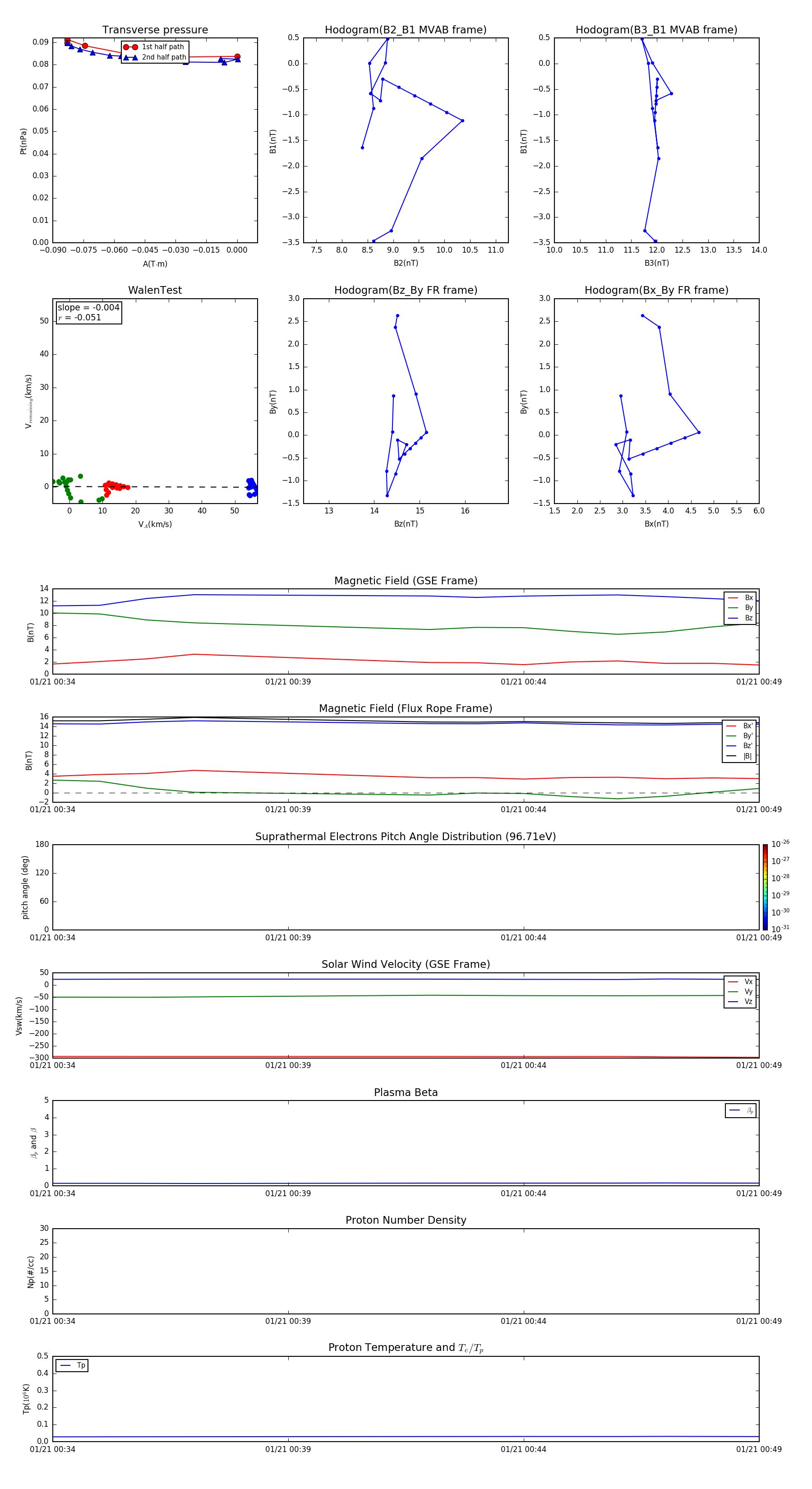812x1489 pixels.
Task: Click the "Tp(10^6K)" y-axis label
Action: point(27,1399)
